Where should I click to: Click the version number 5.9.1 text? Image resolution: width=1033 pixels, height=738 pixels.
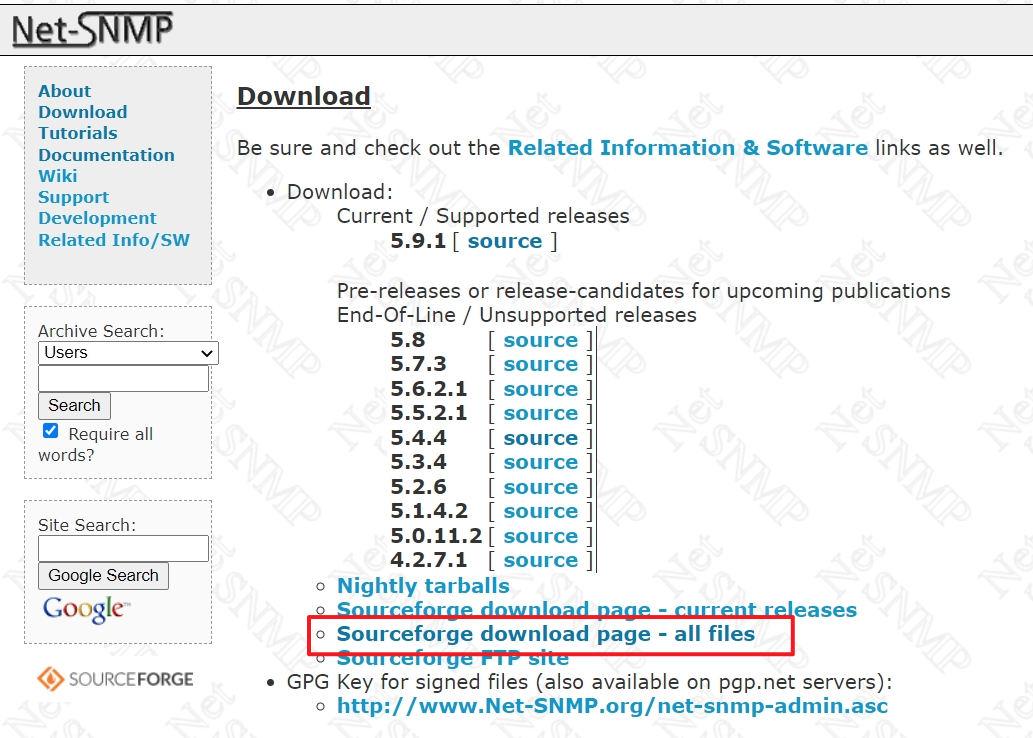click(x=418, y=241)
